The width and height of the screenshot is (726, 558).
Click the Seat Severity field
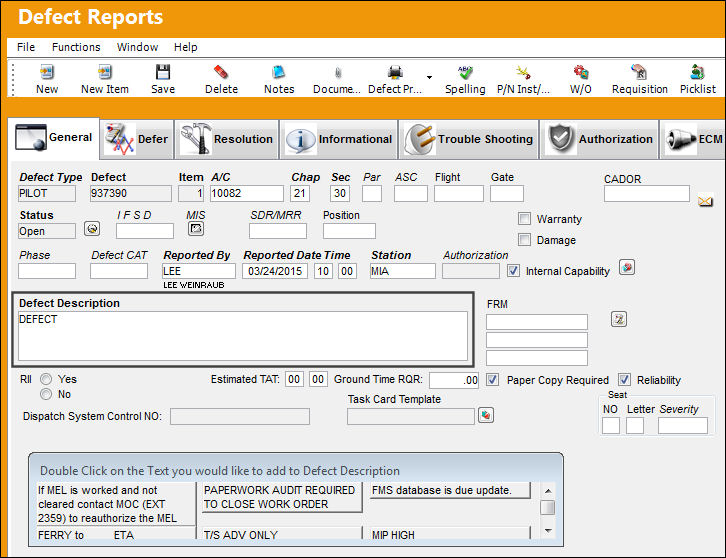[x=682, y=425]
